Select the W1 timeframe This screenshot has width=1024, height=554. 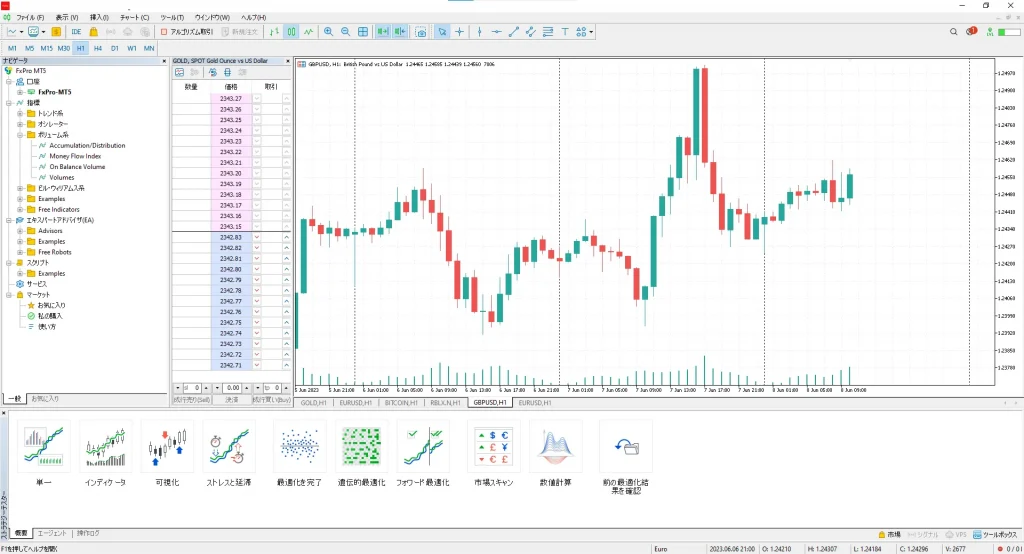tap(132, 48)
